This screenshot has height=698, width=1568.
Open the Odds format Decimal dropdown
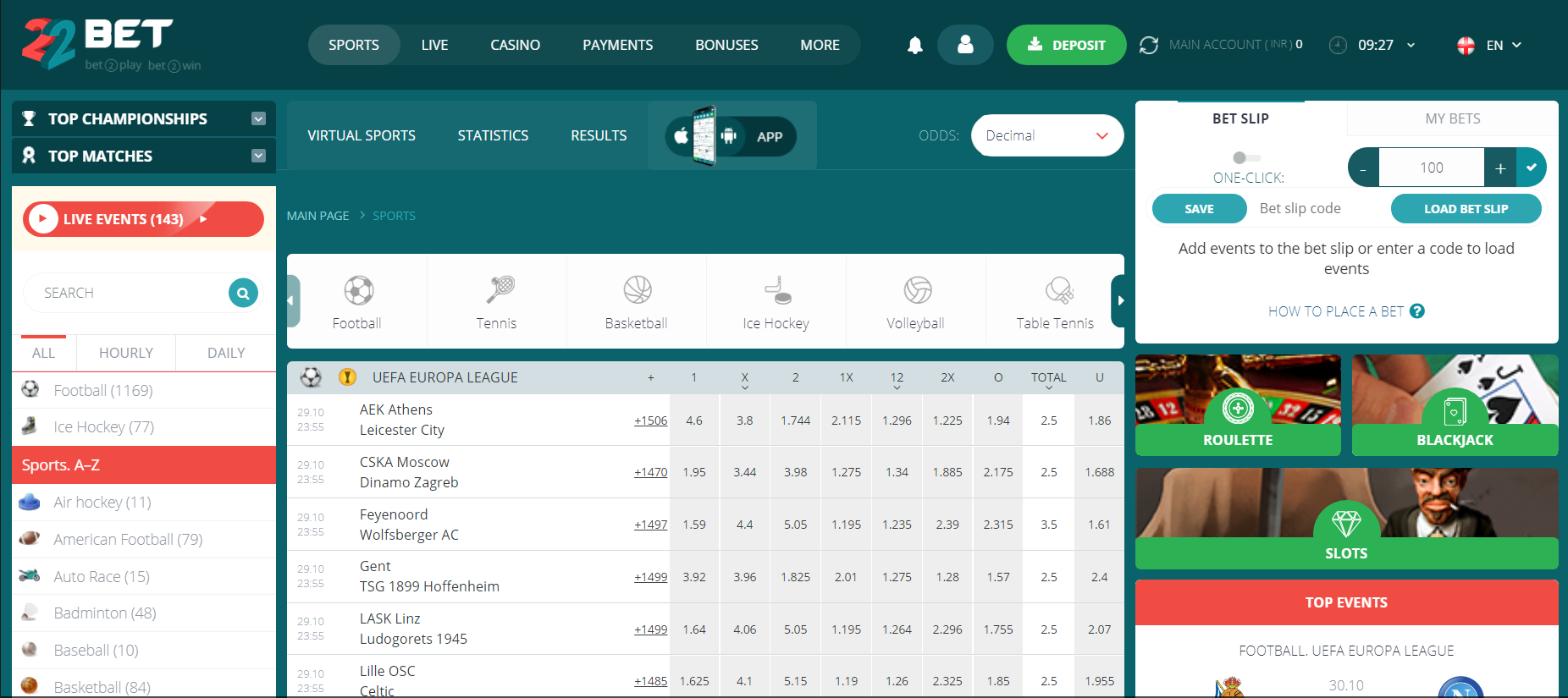[1046, 136]
